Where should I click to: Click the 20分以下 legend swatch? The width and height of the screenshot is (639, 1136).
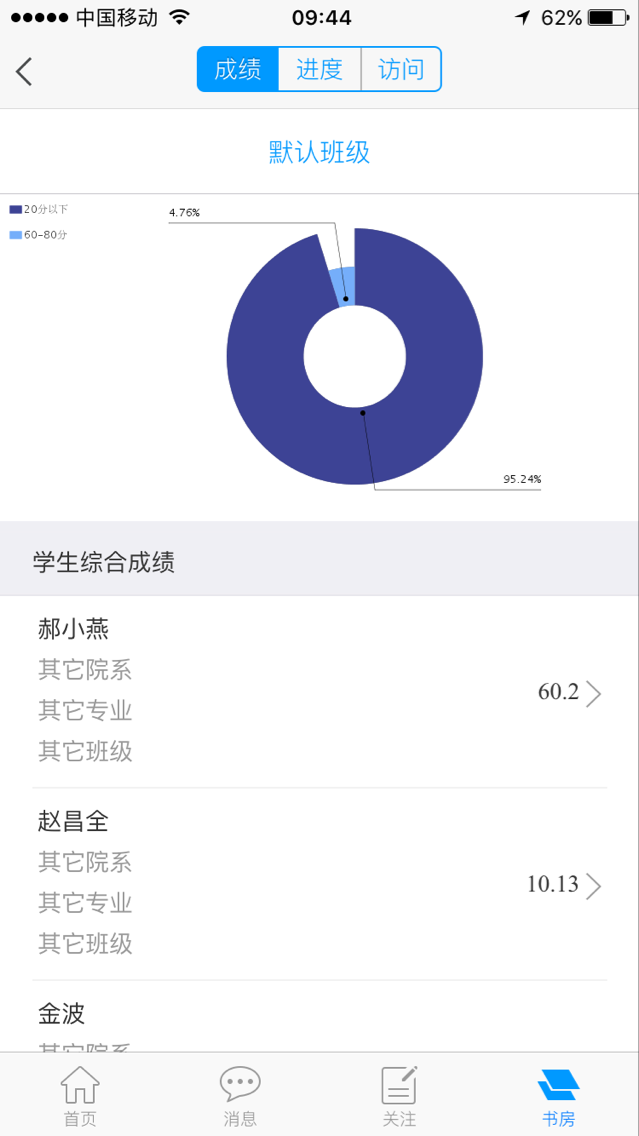(x=15, y=210)
